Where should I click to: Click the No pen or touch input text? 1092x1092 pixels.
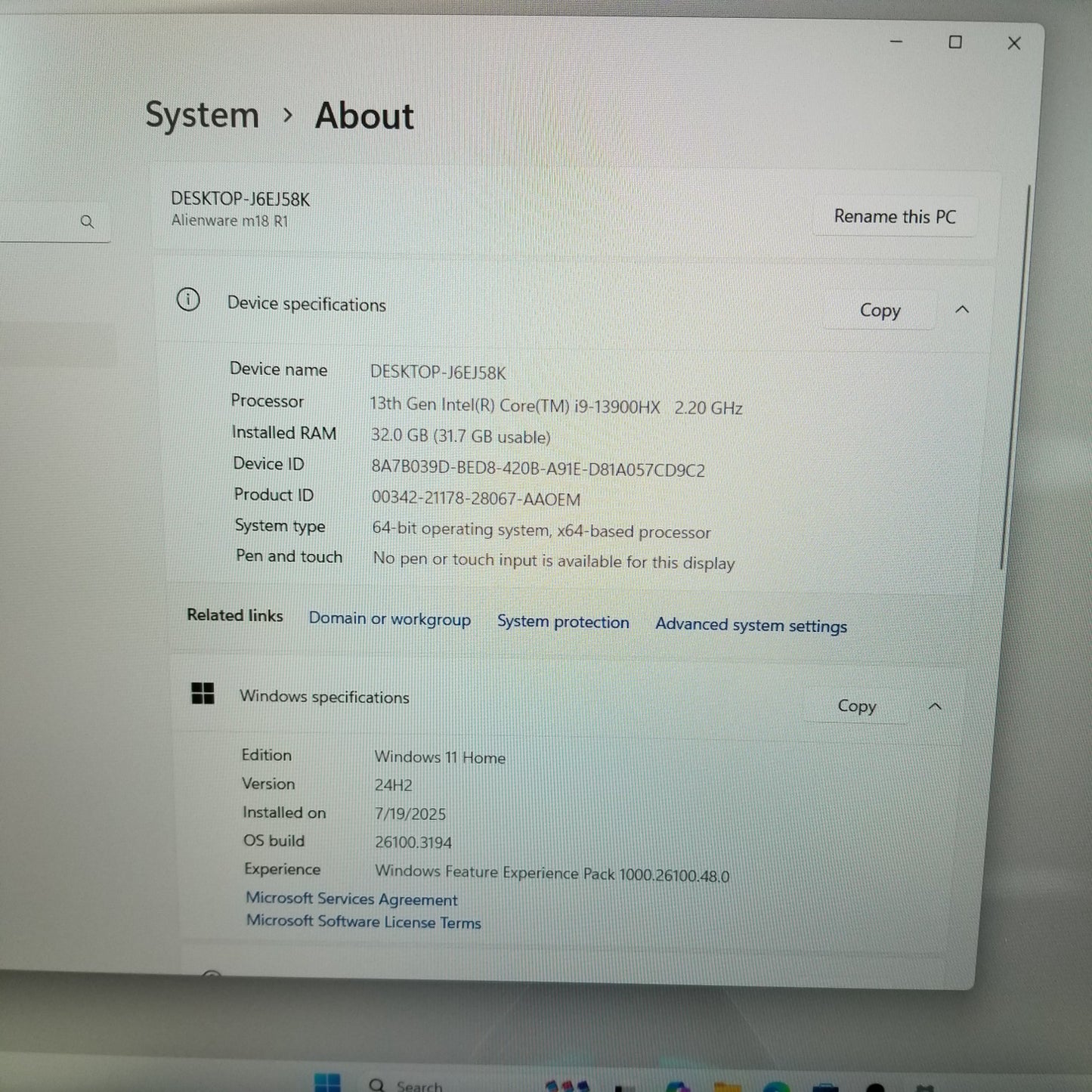pos(554,561)
